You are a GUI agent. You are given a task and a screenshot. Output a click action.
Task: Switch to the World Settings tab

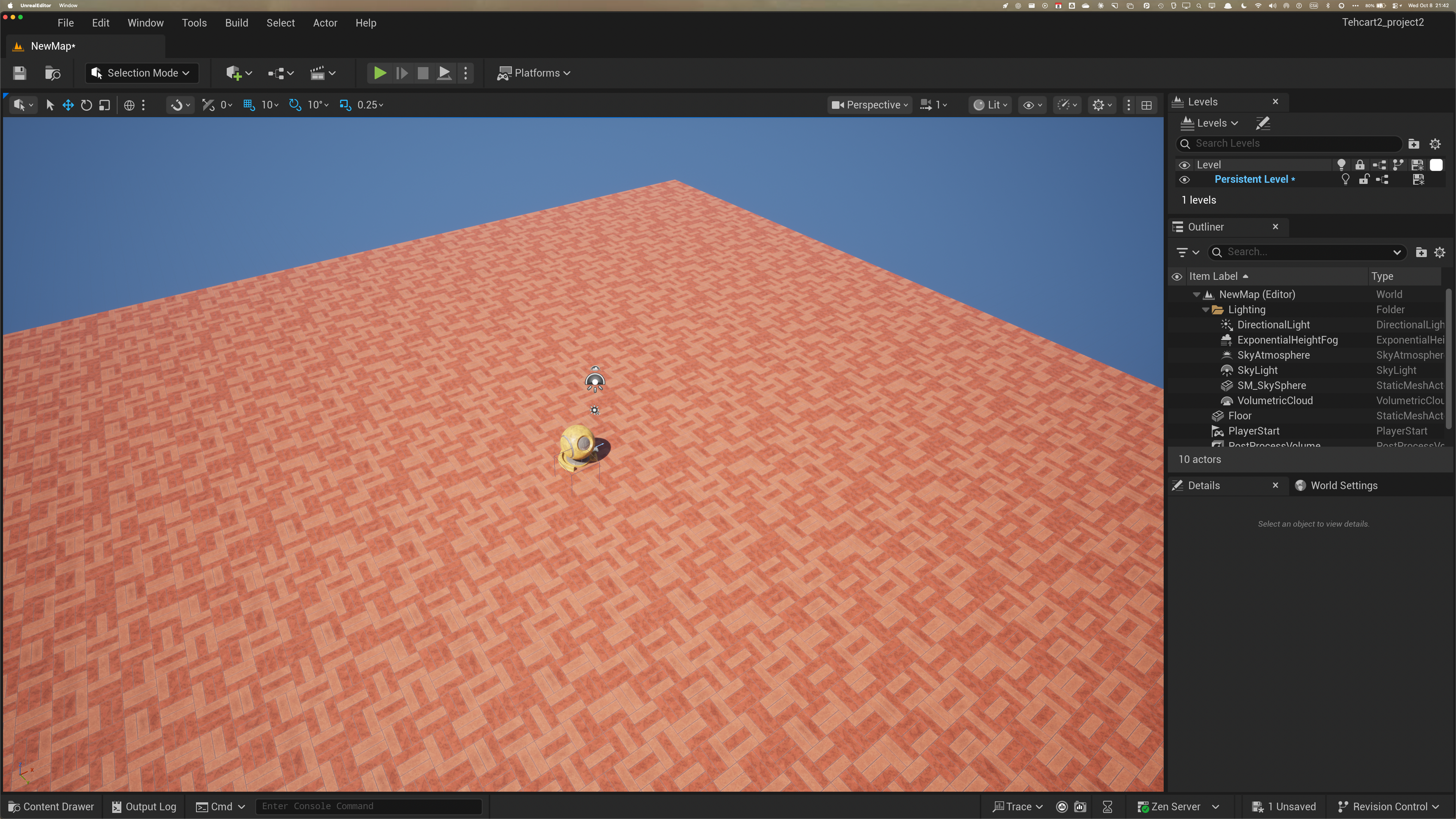click(1337, 485)
